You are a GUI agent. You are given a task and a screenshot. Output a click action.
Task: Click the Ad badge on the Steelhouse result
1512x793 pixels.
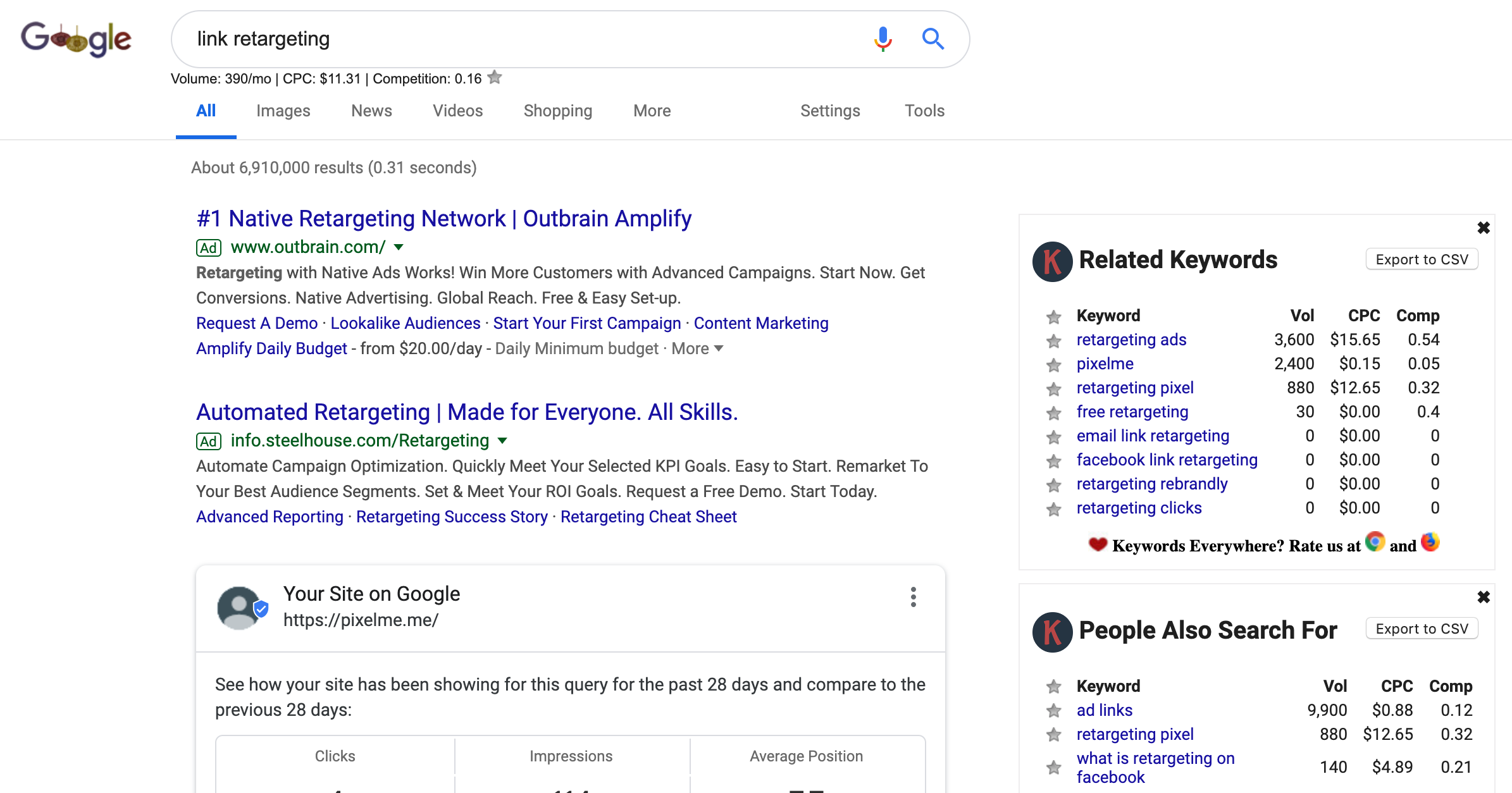pos(209,441)
